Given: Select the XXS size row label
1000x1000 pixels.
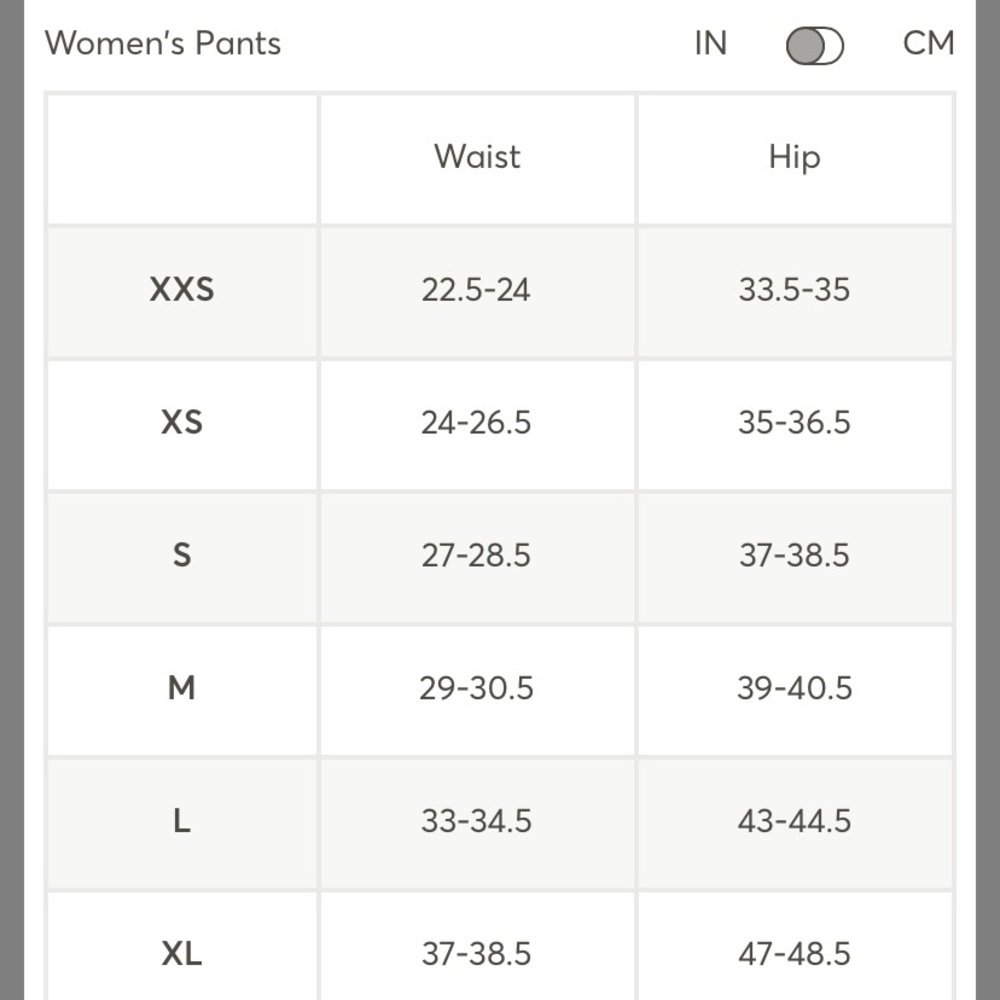Looking at the screenshot, I should (x=182, y=290).
